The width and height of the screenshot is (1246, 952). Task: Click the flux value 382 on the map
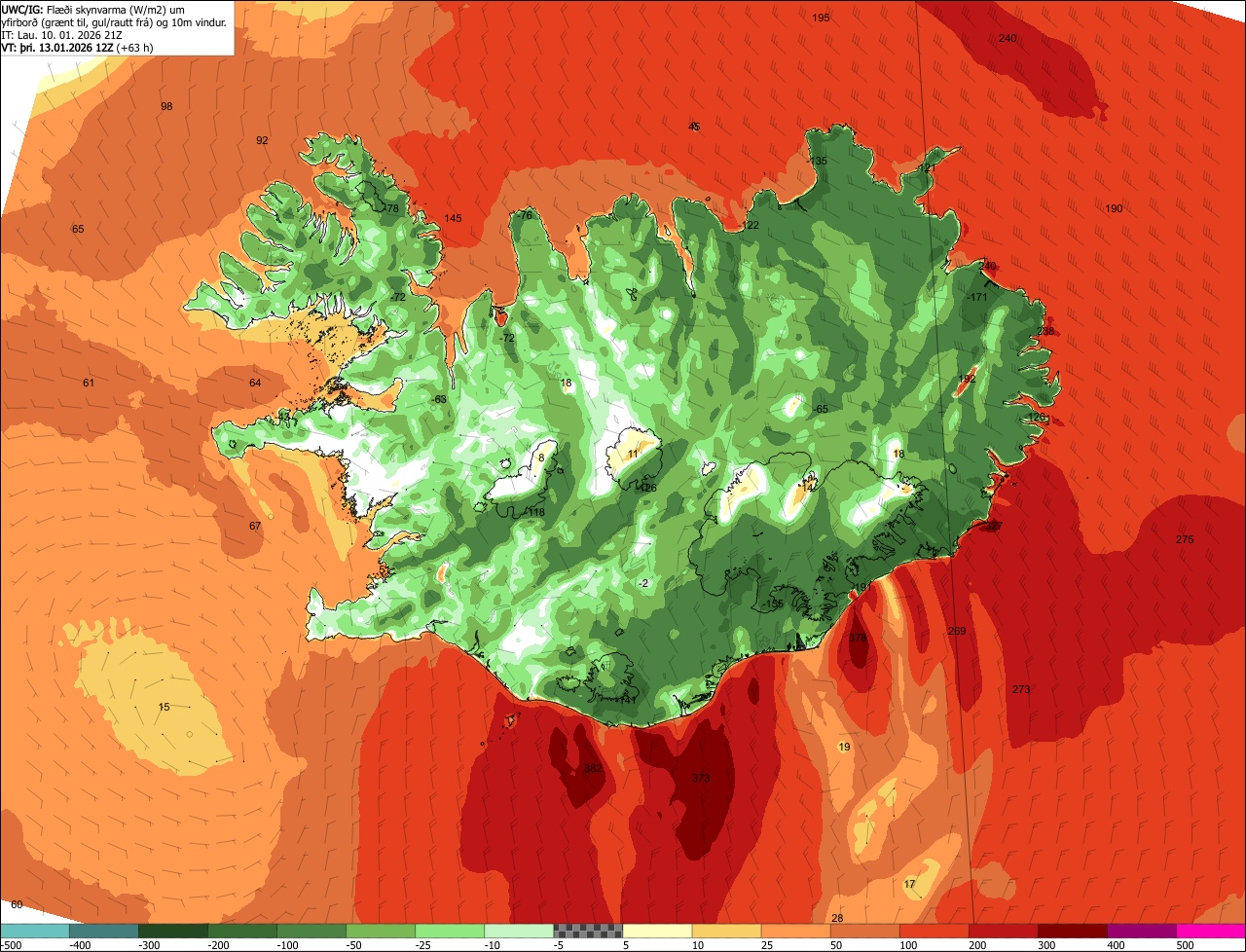tap(593, 769)
